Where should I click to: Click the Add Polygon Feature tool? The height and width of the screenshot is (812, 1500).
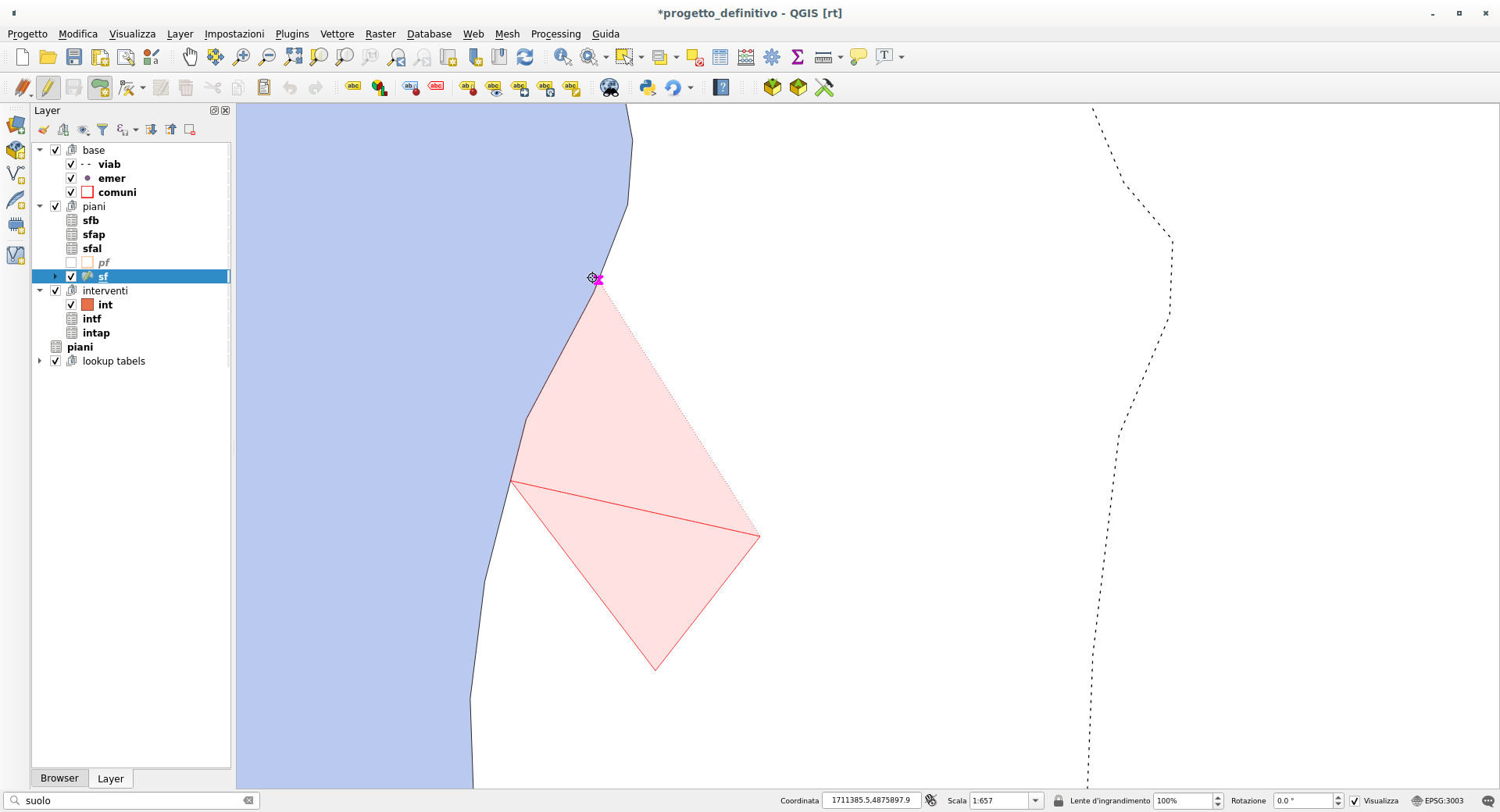pyautogui.click(x=100, y=87)
